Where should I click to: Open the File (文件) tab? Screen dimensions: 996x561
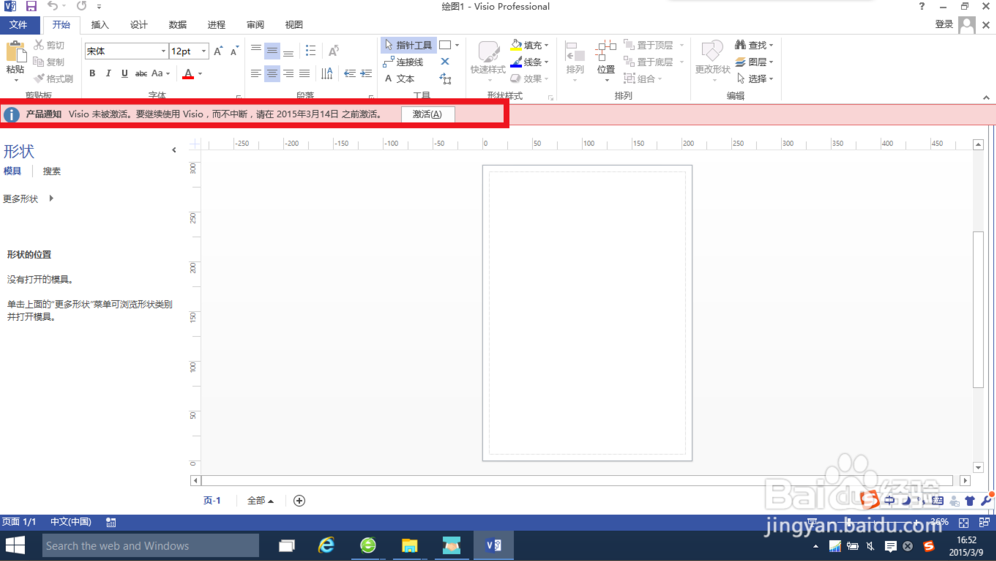click(x=19, y=25)
